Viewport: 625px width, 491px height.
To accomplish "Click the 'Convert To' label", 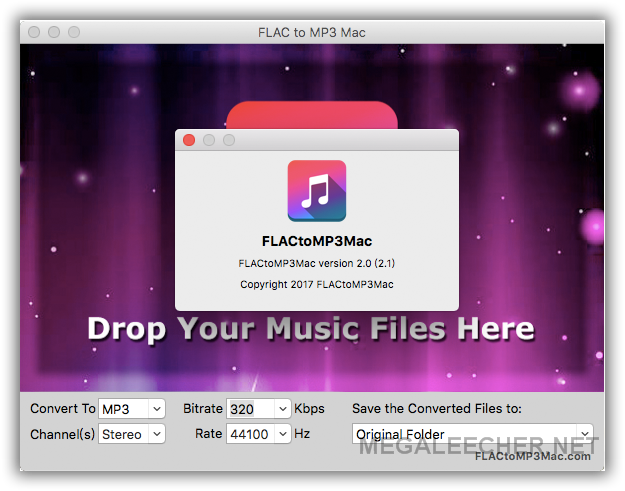I will click(63, 409).
